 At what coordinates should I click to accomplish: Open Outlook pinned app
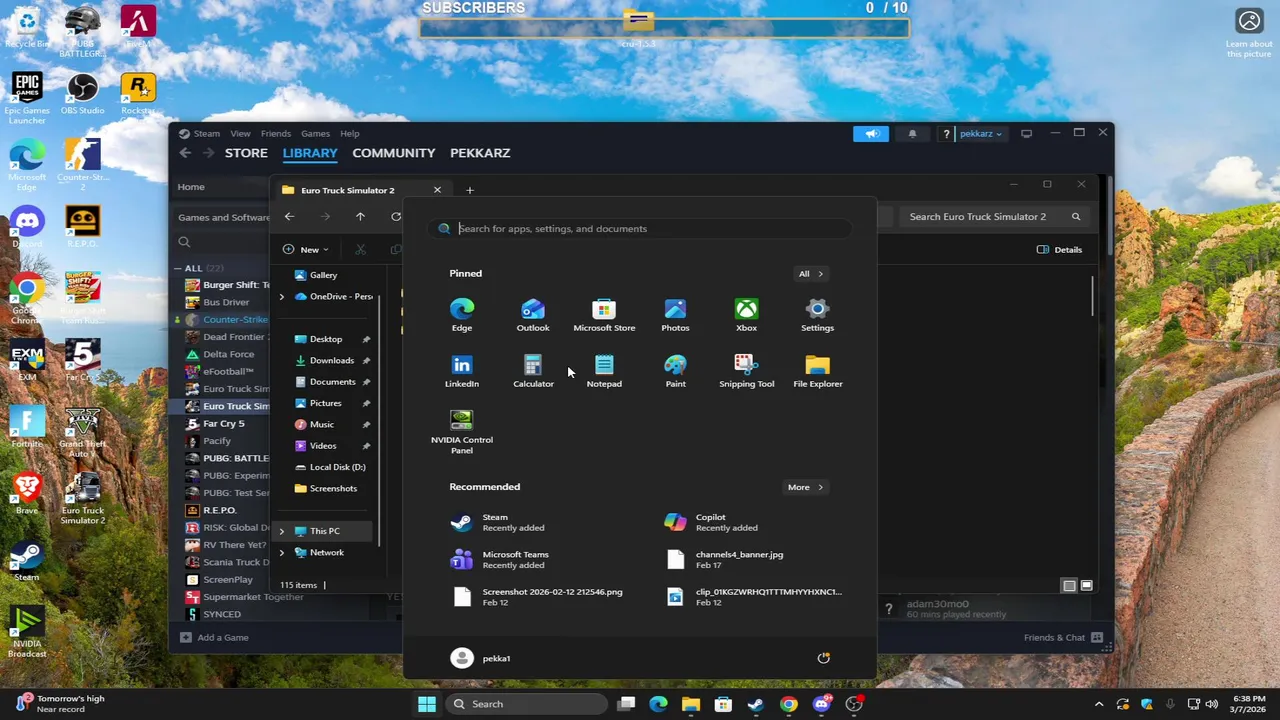[x=533, y=315]
